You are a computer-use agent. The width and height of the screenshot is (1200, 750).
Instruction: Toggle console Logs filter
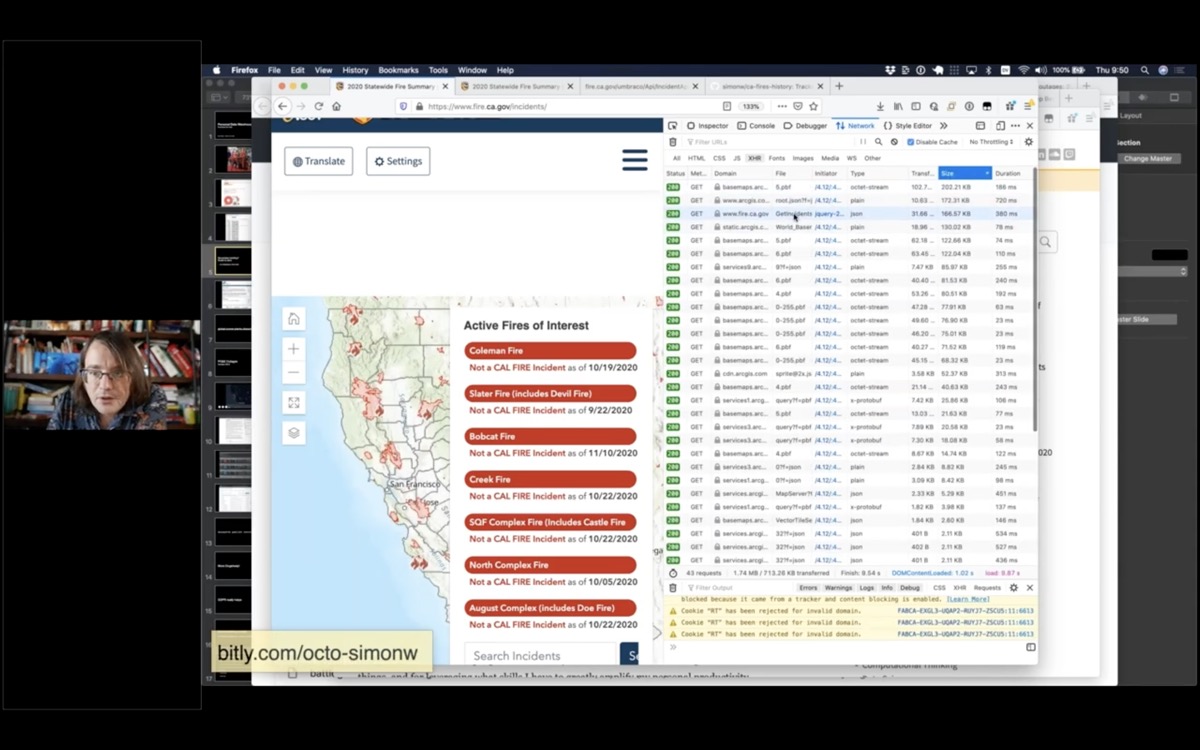867,588
